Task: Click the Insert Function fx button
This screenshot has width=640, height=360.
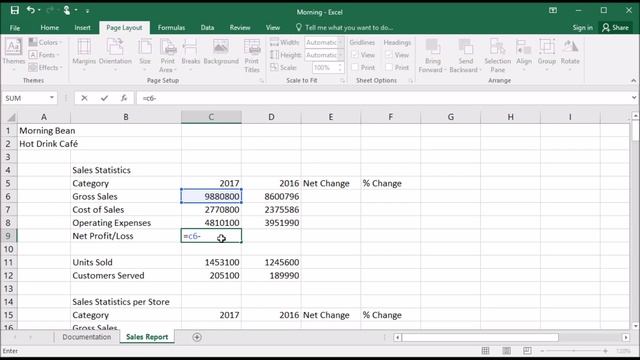Action: click(x=124, y=98)
